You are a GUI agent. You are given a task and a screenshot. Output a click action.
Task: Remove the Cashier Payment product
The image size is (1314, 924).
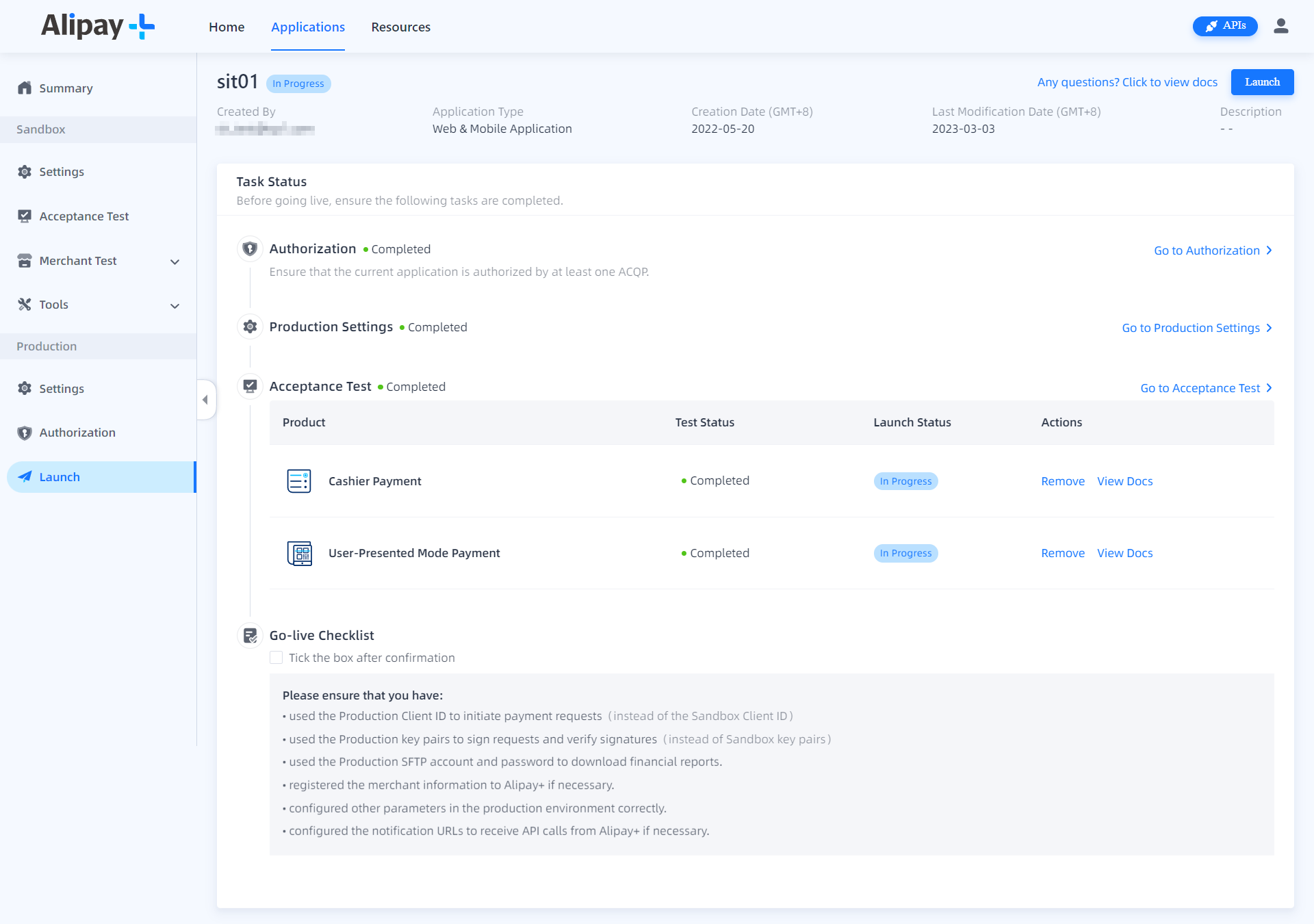(x=1062, y=480)
